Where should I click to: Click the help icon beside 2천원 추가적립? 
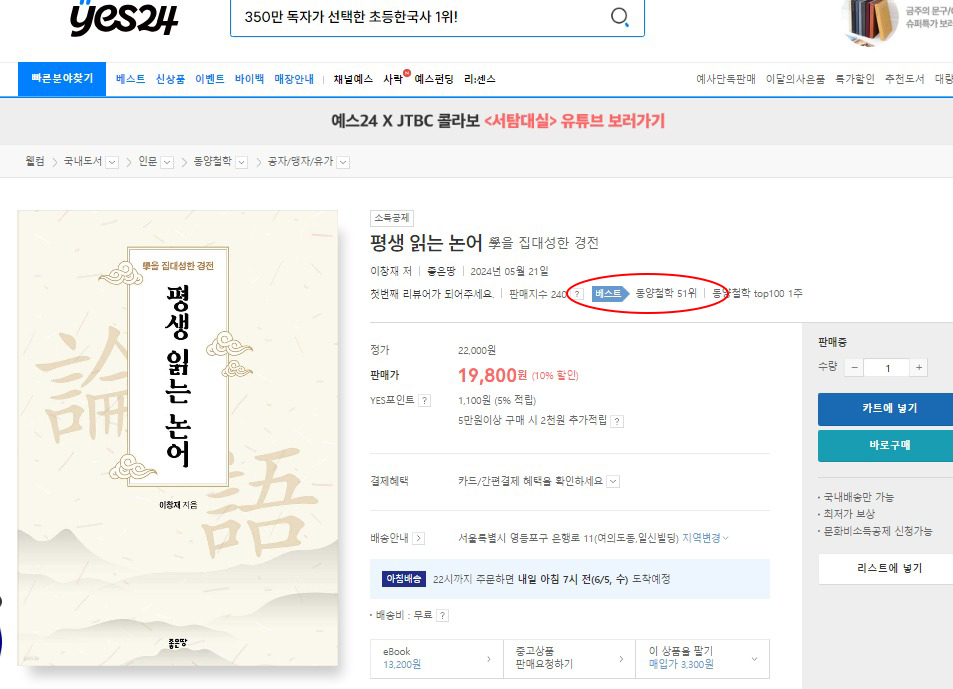(617, 421)
